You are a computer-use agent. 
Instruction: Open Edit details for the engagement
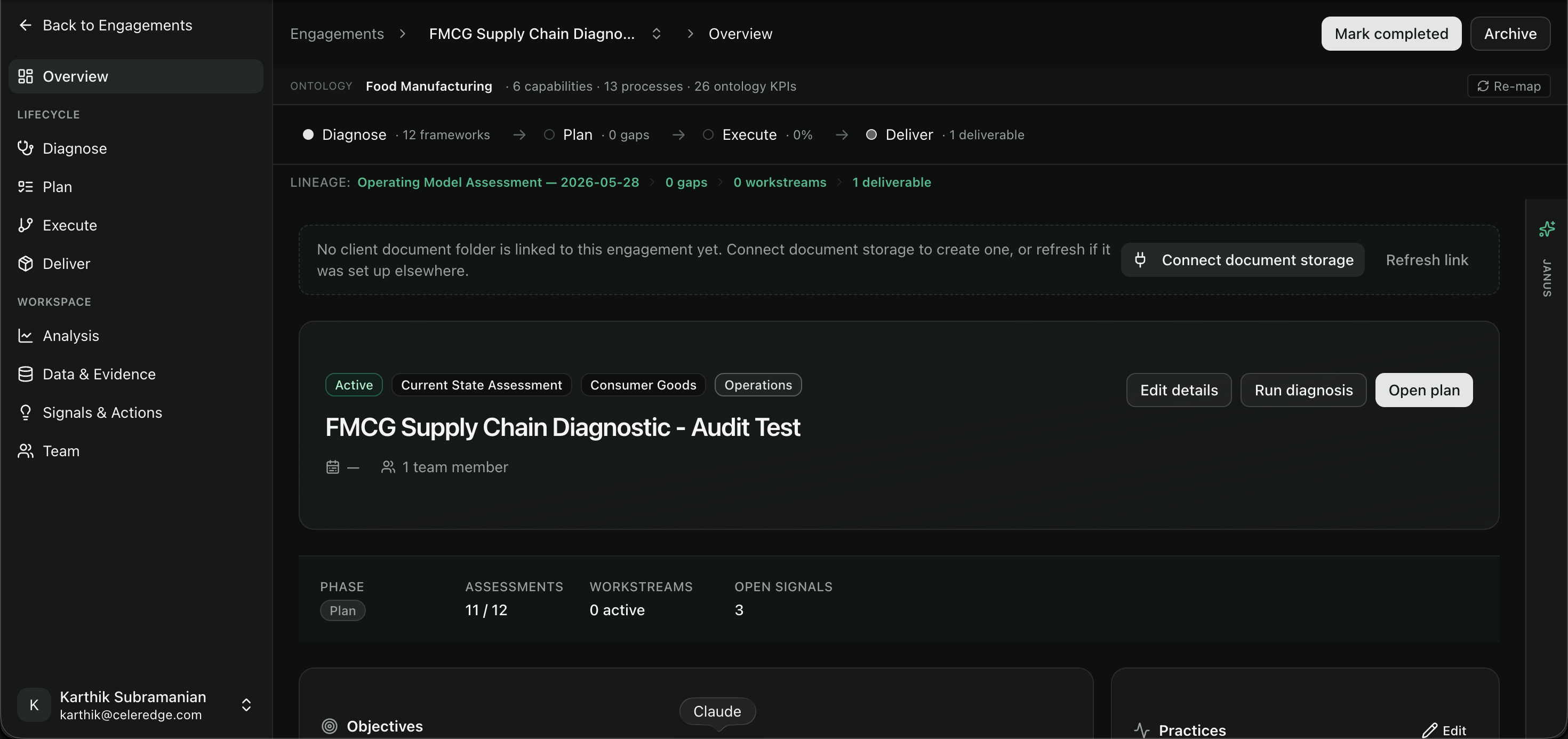click(x=1179, y=390)
